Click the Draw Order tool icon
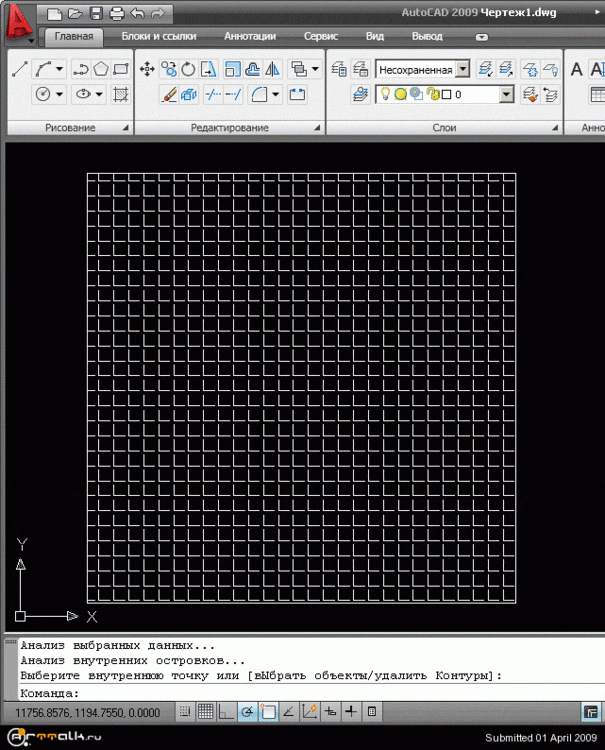The height and width of the screenshot is (750, 605). click(x=299, y=69)
